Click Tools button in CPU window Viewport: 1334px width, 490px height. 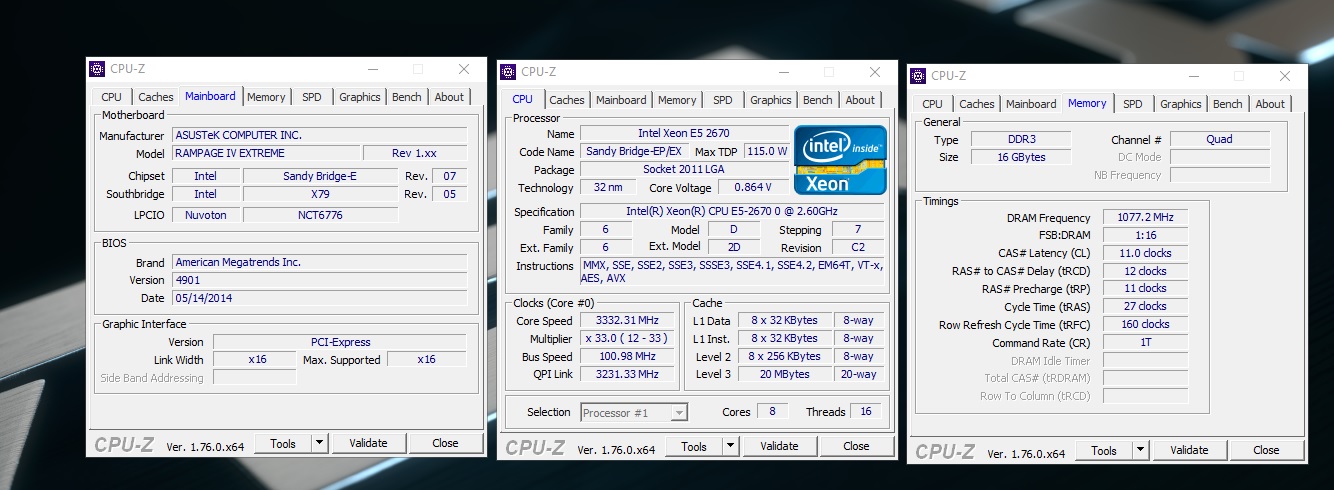694,446
